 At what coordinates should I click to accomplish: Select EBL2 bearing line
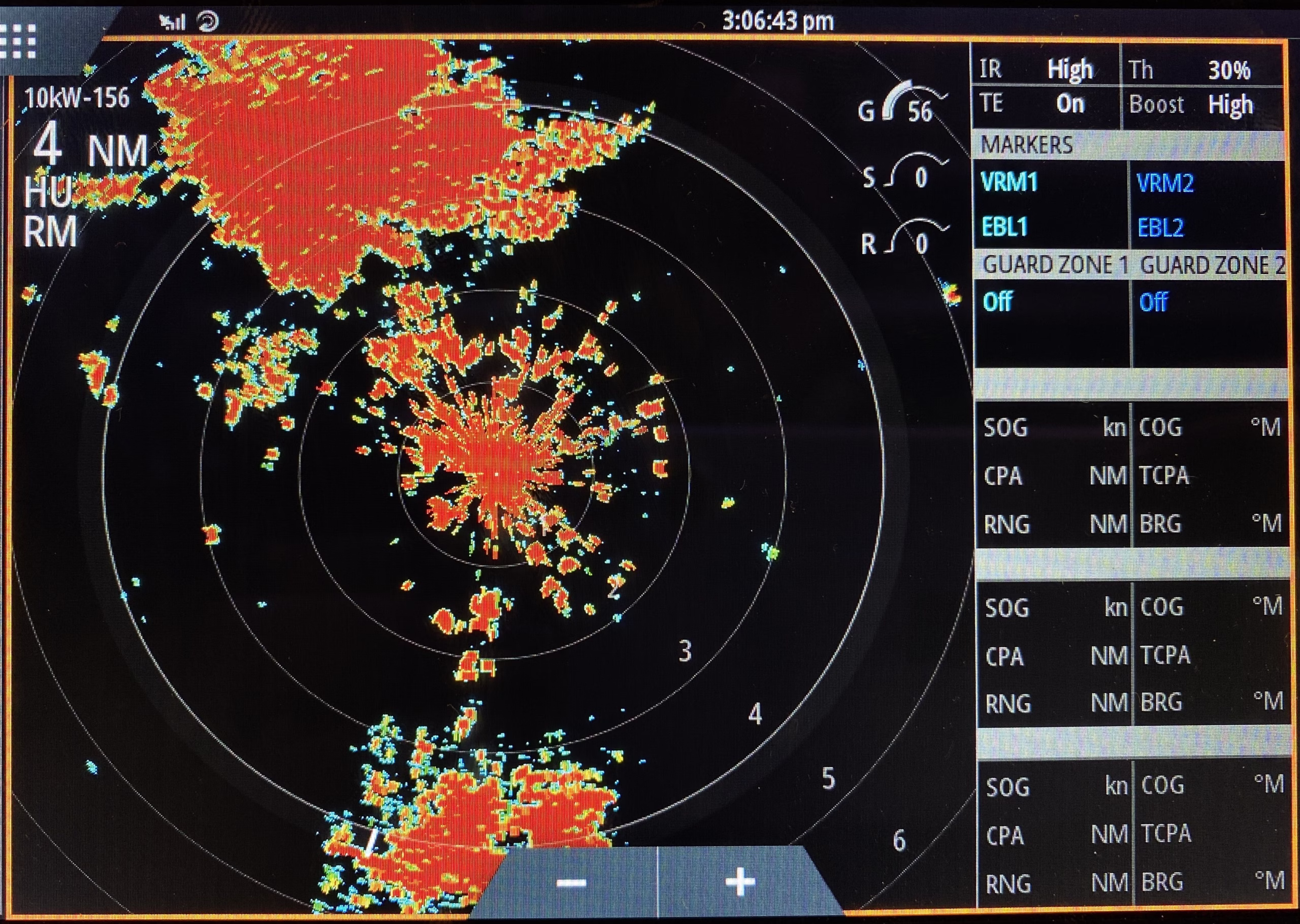tap(1161, 228)
